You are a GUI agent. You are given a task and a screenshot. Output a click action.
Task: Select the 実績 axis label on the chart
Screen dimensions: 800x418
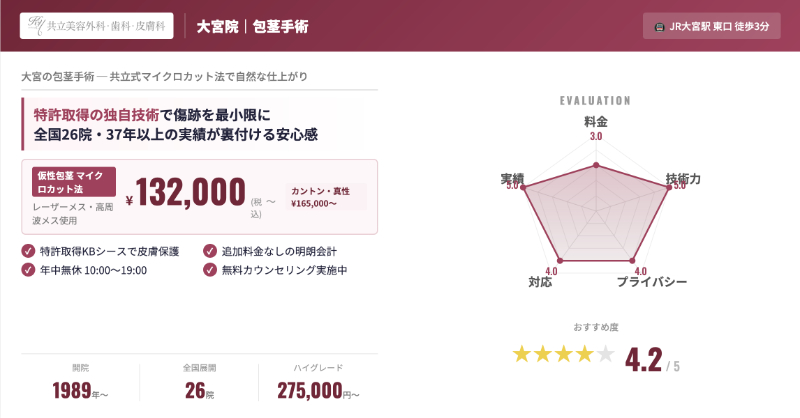512,178
